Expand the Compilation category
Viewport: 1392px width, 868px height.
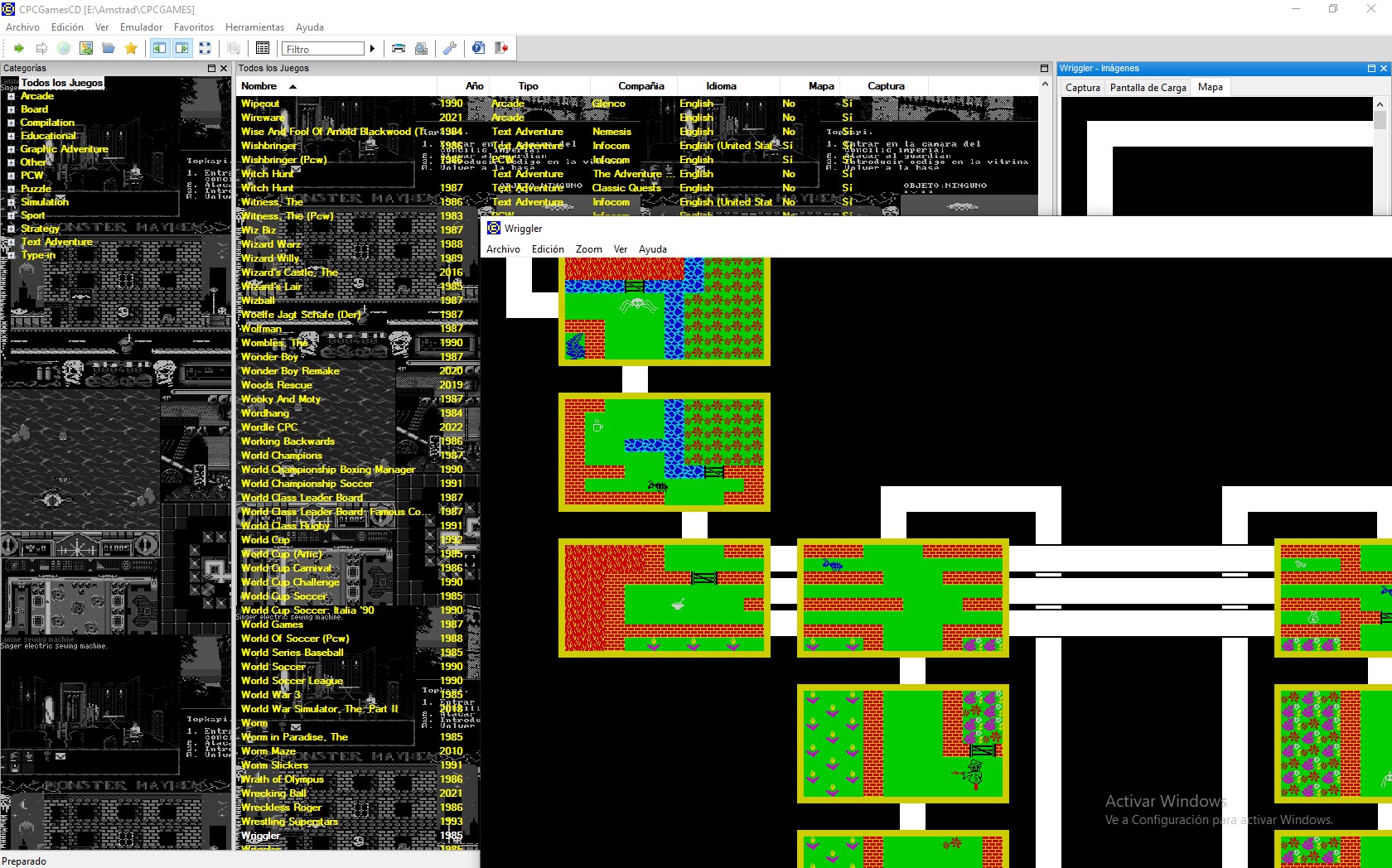(11, 123)
